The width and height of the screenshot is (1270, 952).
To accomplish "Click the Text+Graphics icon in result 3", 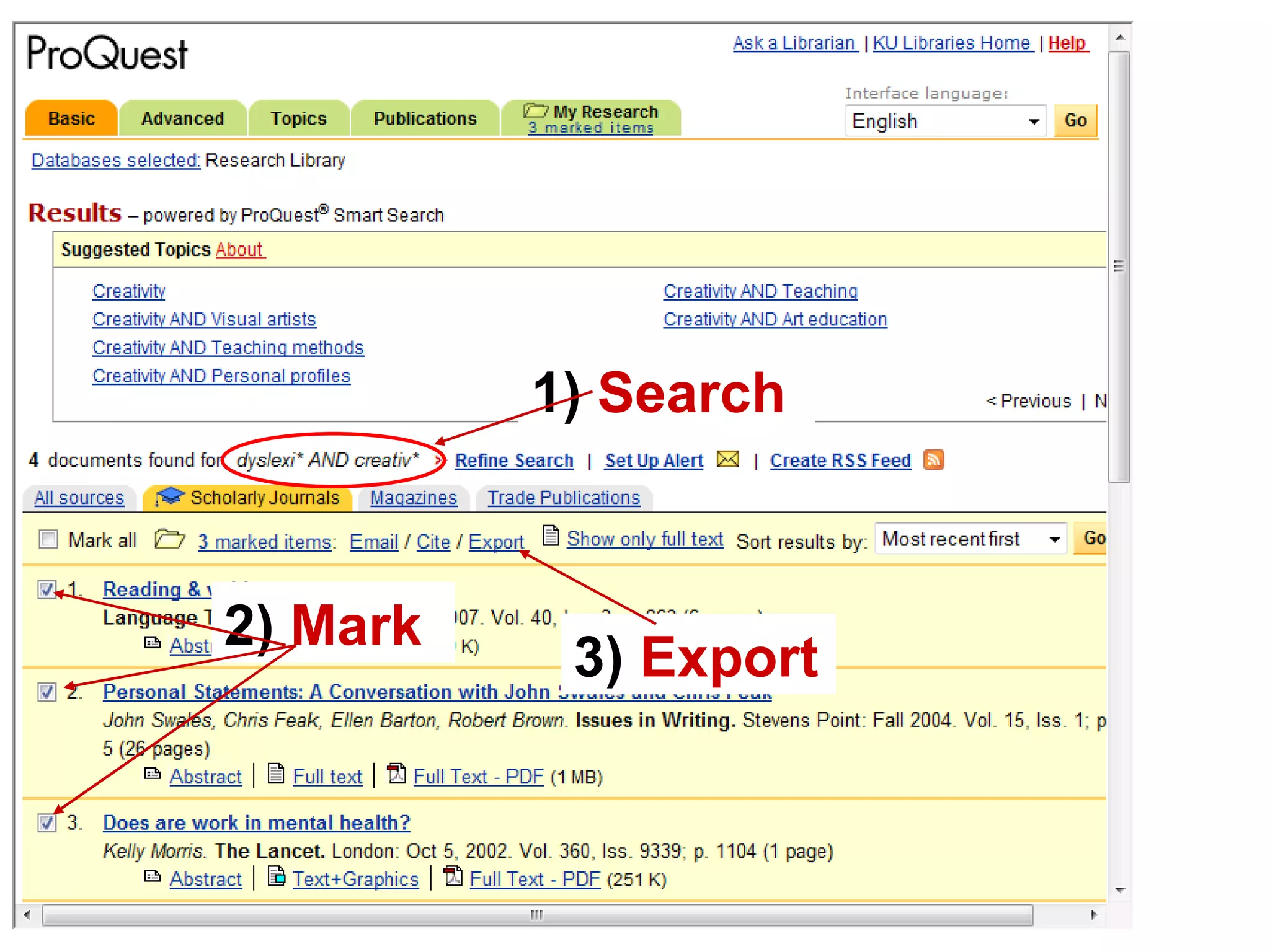I will [277, 876].
